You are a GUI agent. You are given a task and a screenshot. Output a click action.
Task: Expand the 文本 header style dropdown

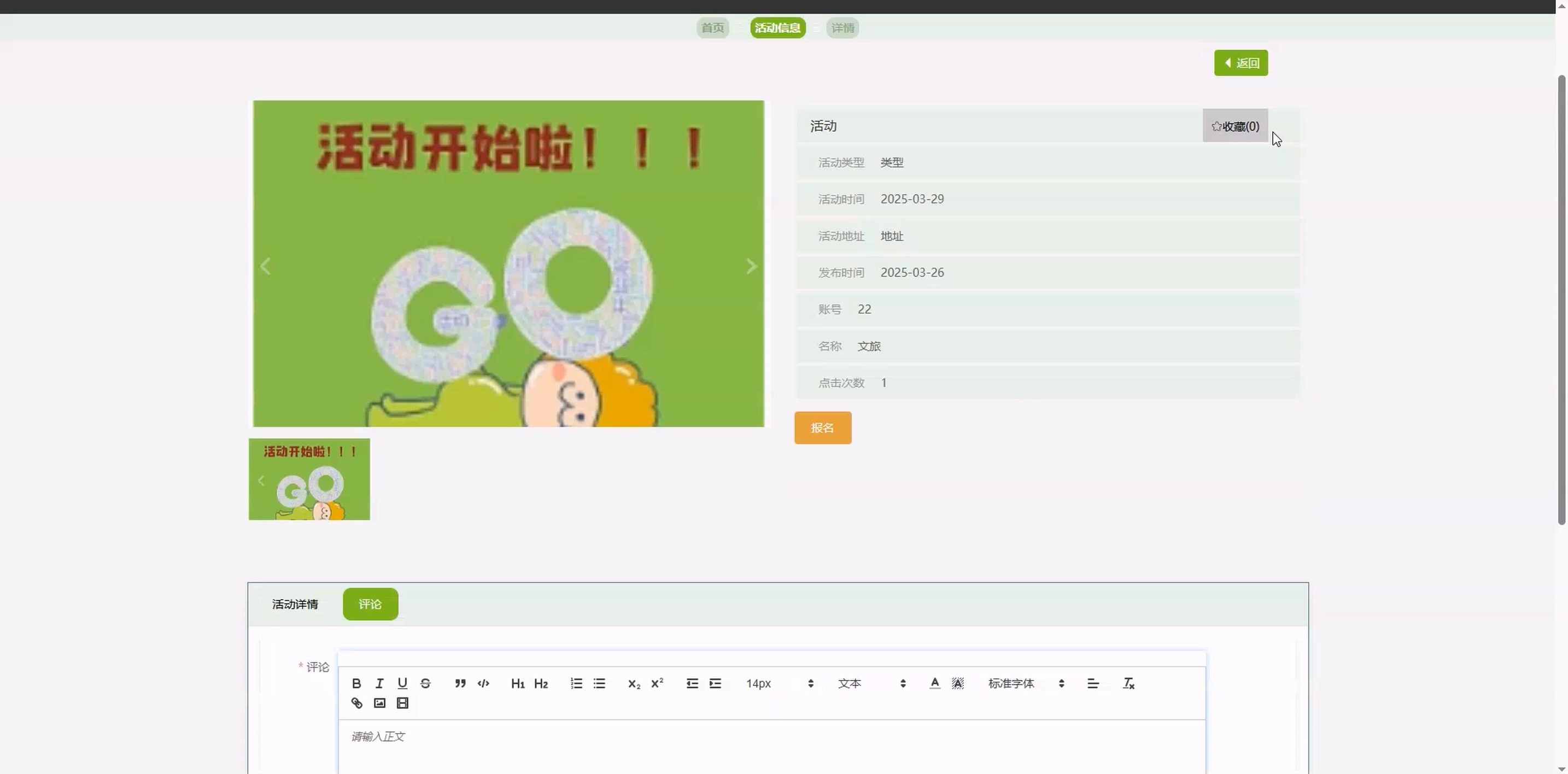pos(871,683)
